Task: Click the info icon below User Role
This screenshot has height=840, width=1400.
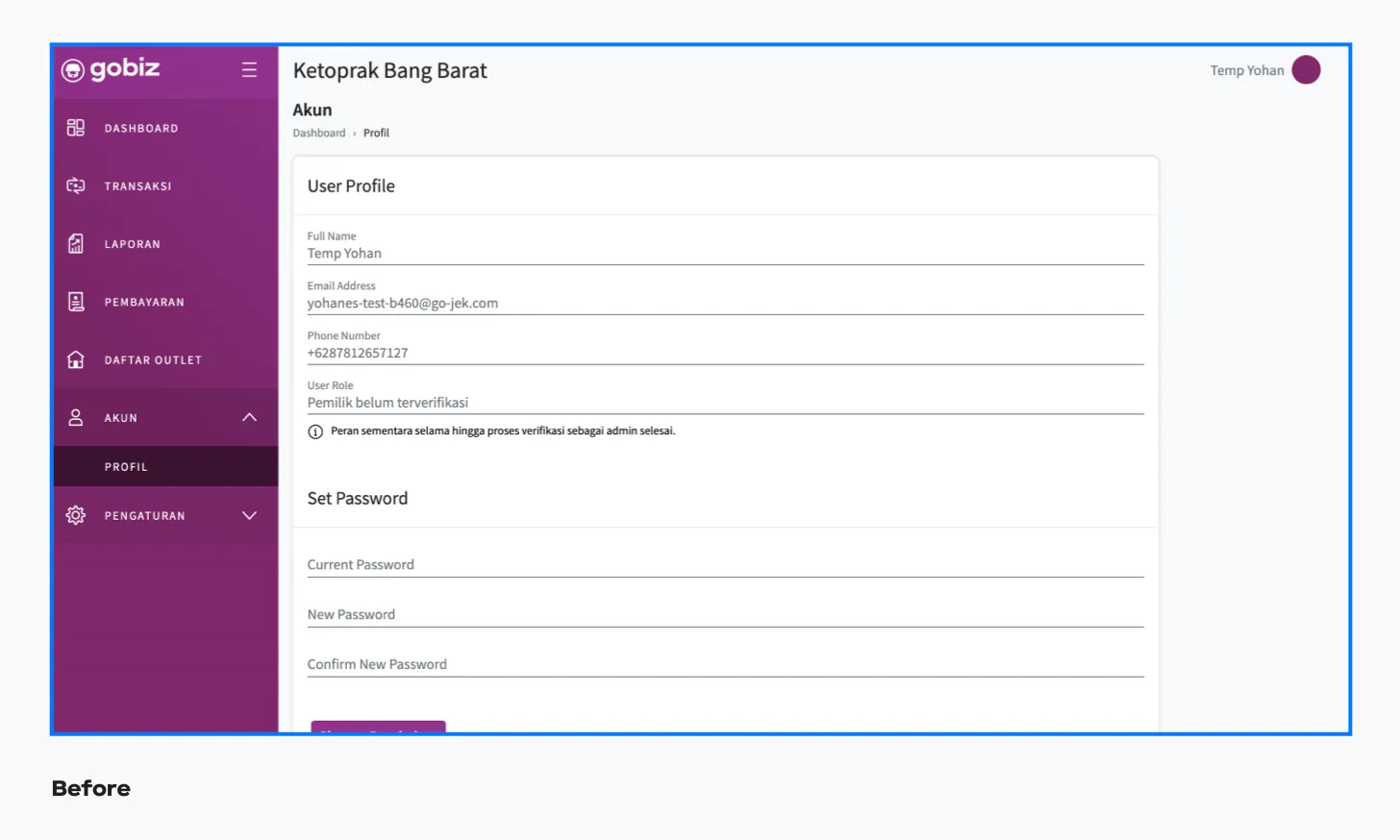Action: coord(315,432)
